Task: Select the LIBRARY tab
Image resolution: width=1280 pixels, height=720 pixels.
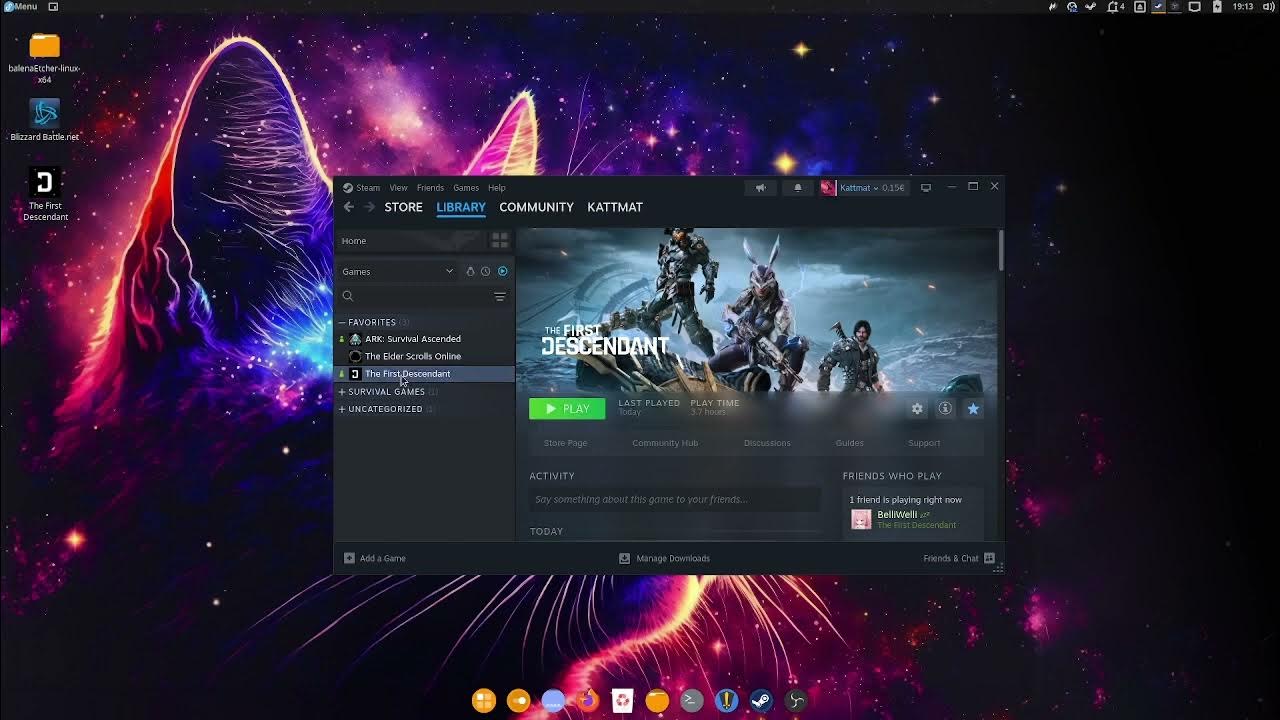Action: pos(461,207)
